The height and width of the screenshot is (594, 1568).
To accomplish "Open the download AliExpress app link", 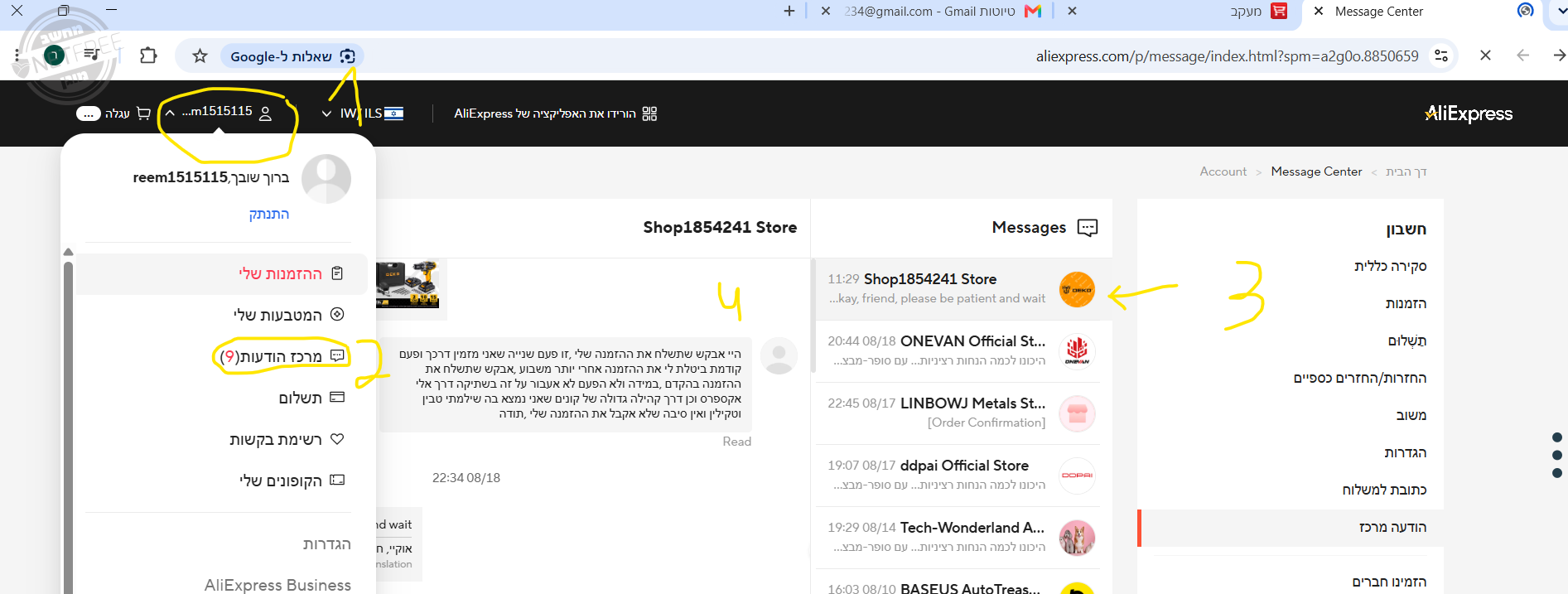I will pos(545,113).
